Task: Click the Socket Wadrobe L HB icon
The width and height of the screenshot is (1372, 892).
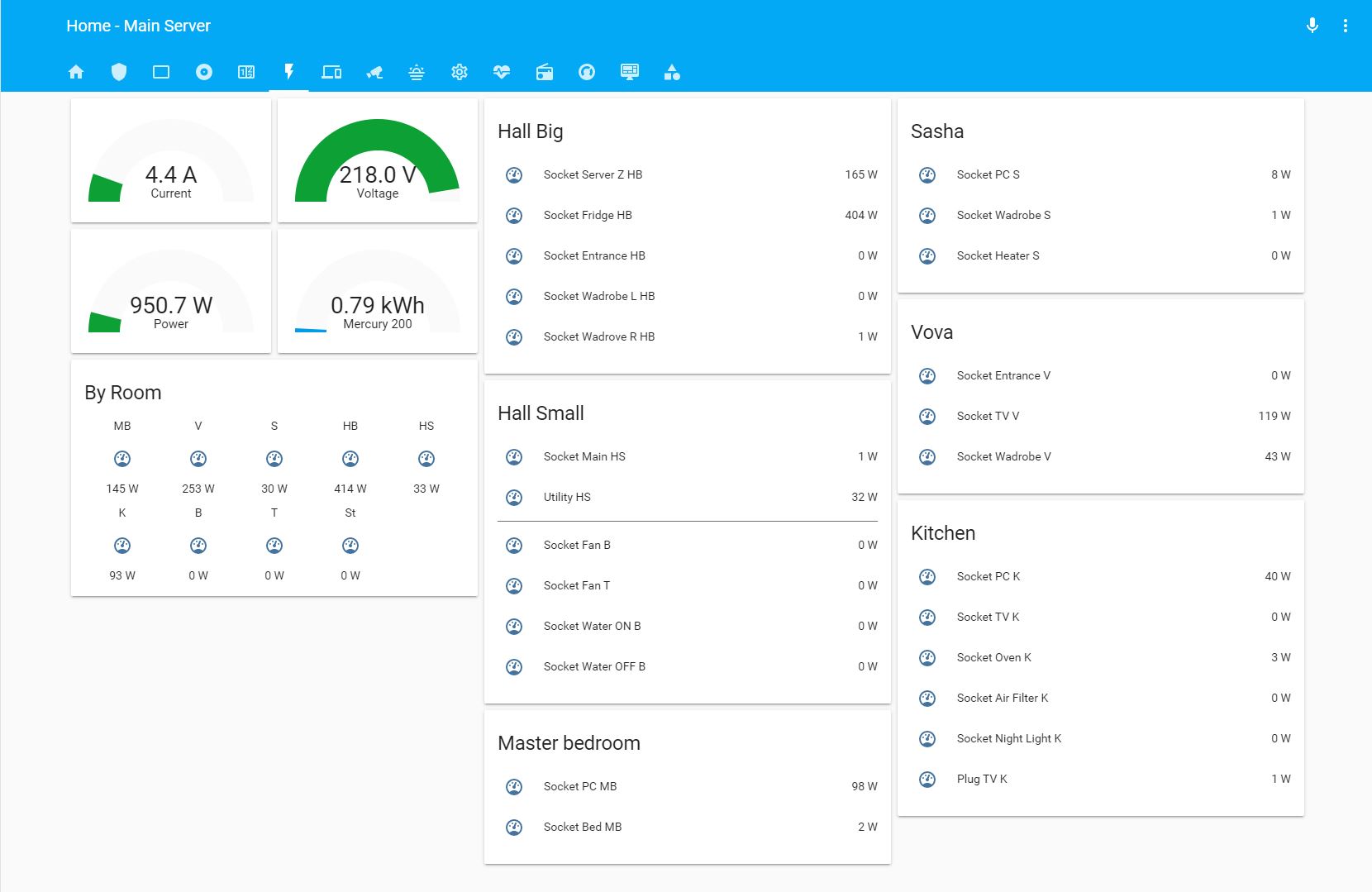Action: click(x=514, y=296)
